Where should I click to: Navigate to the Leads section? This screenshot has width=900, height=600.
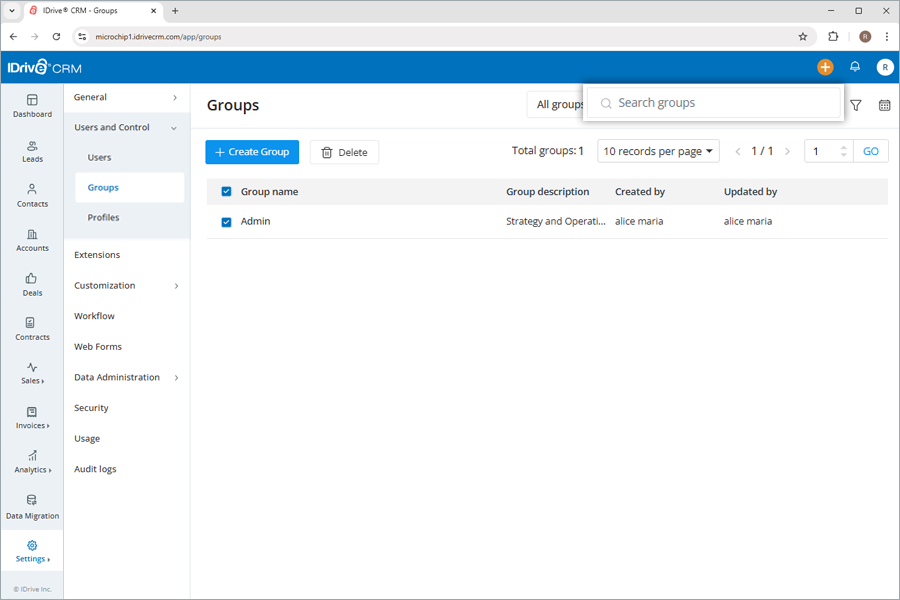[x=32, y=153]
